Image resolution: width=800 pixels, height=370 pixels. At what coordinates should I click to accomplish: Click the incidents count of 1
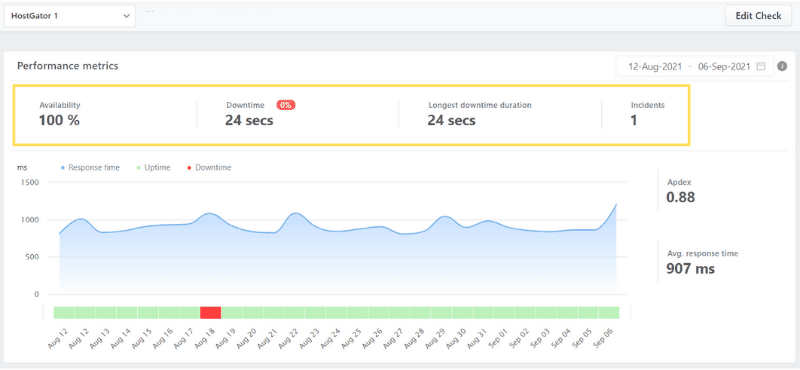point(634,120)
